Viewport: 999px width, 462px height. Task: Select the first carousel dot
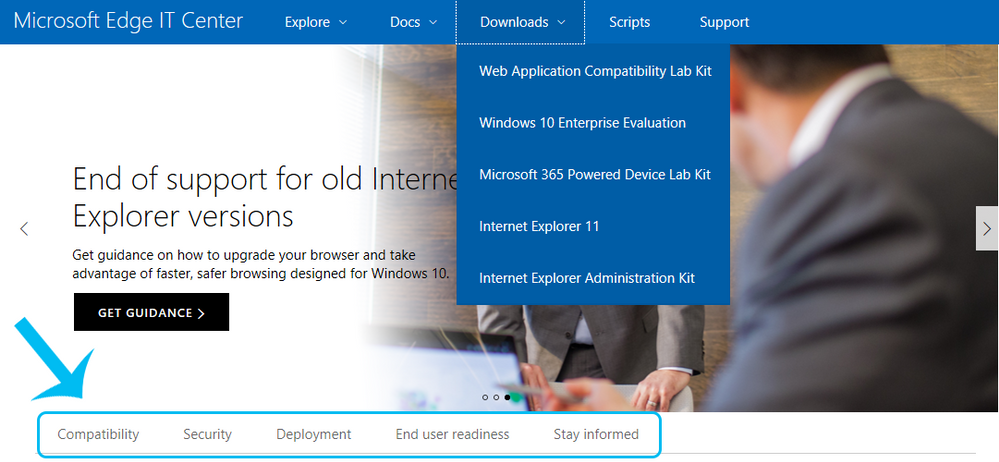(485, 397)
